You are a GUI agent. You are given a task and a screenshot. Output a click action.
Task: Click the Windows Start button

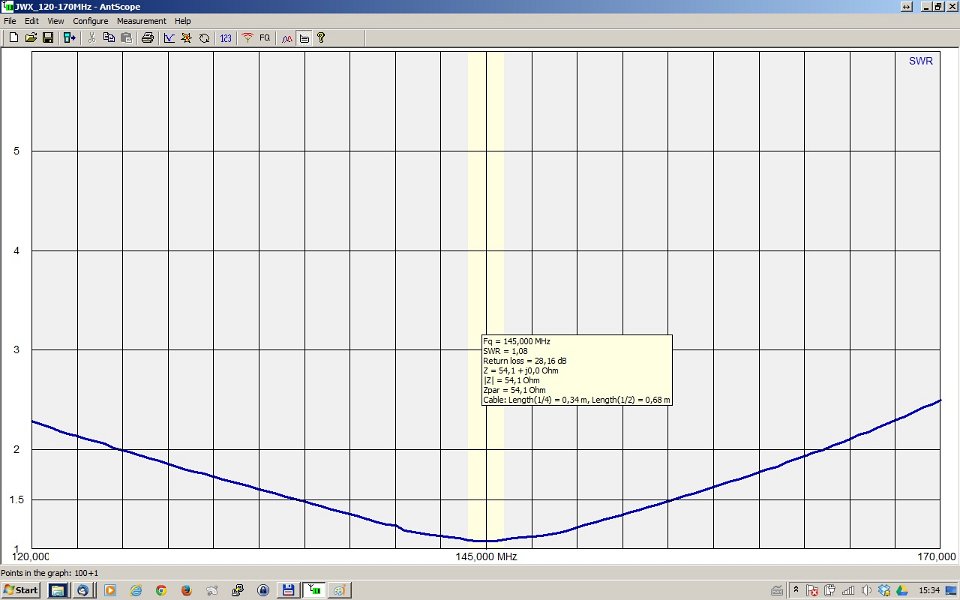coord(21,590)
